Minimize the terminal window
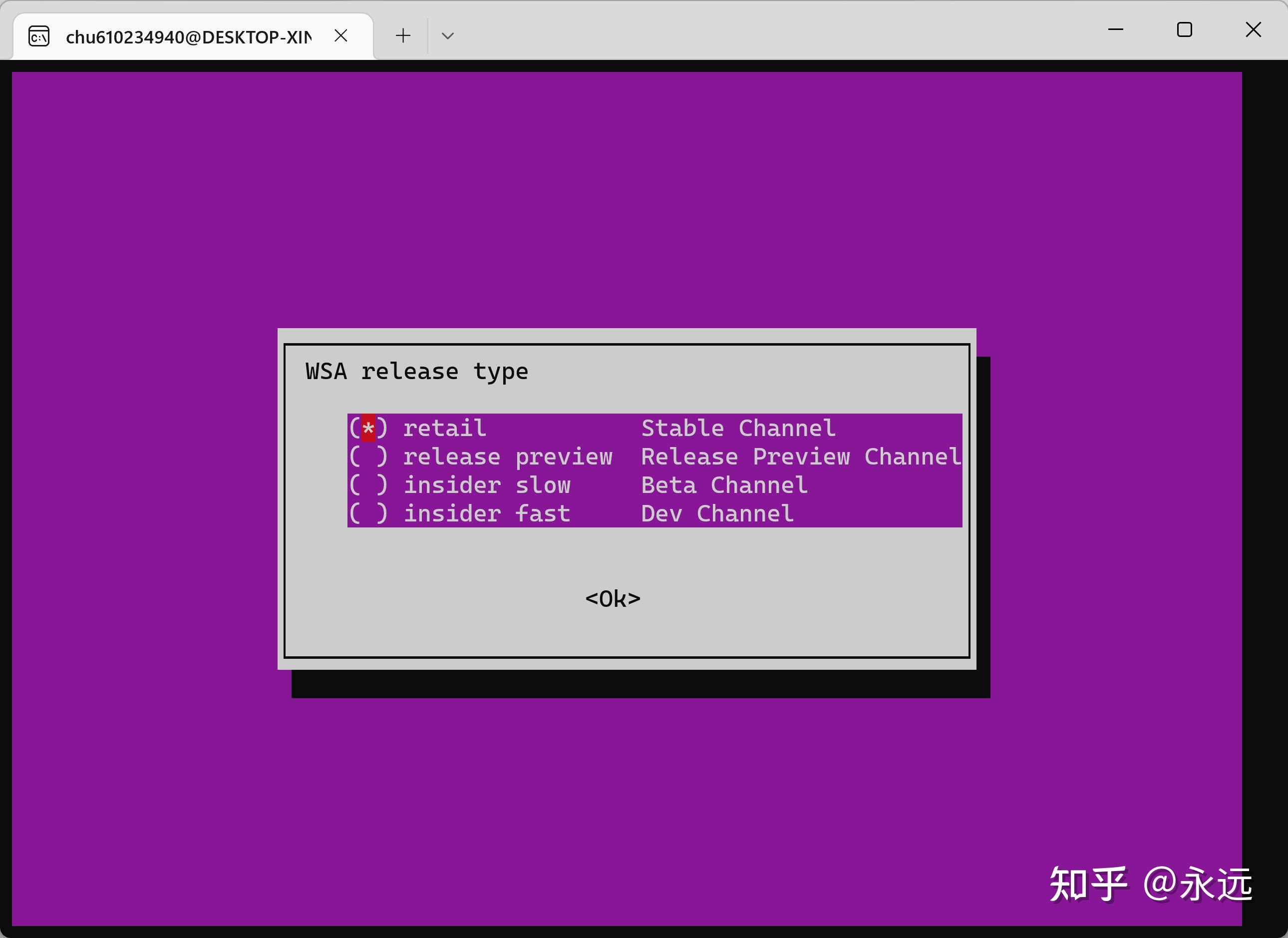The width and height of the screenshot is (1288, 938). (1116, 29)
